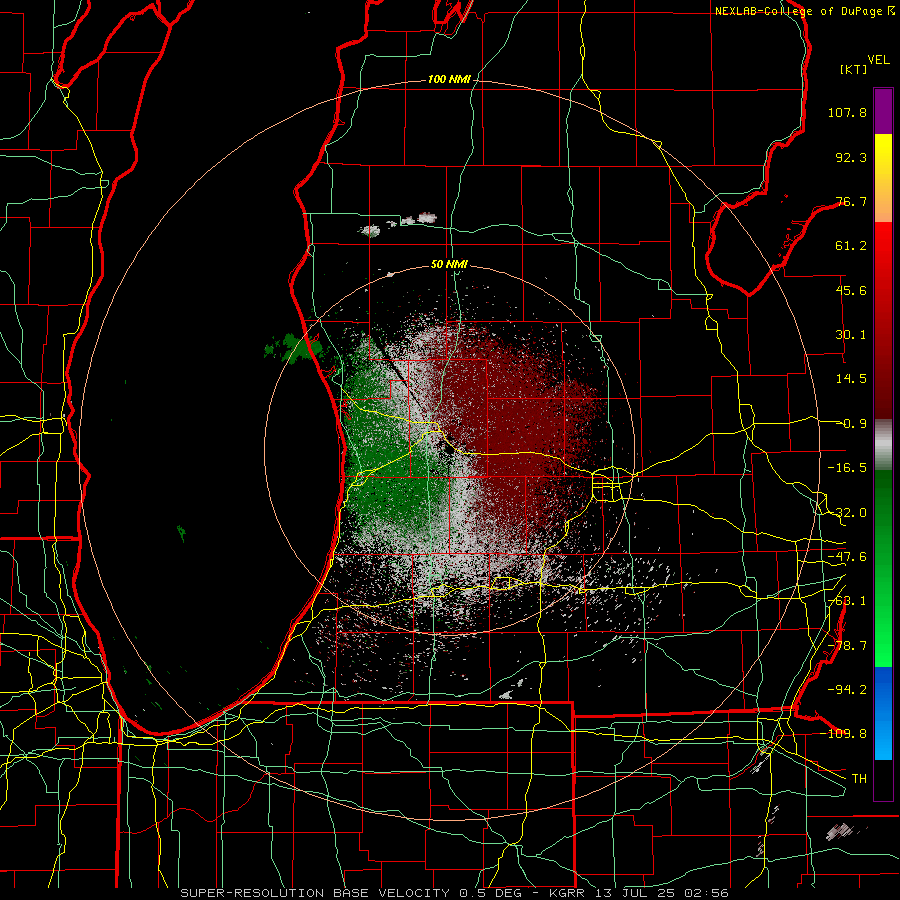Pick the green segment of velocity color bar
Image resolution: width=900 pixels, height=900 pixels.
pos(883,568)
